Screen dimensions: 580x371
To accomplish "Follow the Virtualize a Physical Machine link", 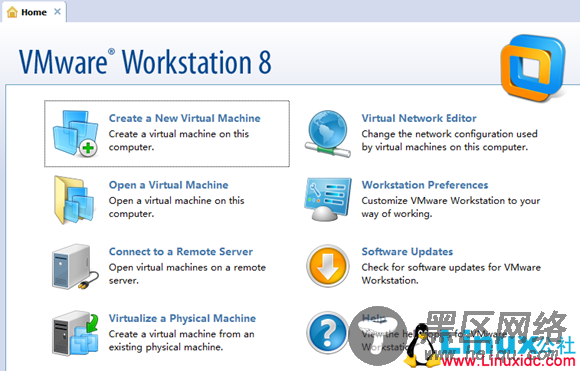I will (182, 318).
